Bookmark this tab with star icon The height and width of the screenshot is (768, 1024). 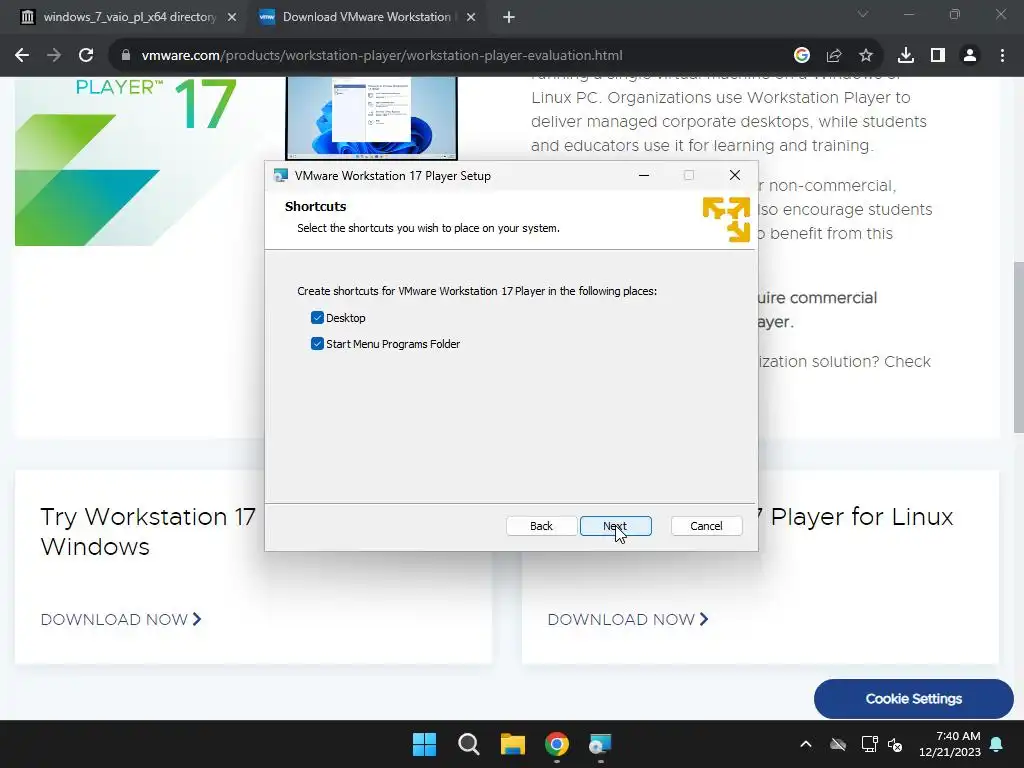coord(866,56)
